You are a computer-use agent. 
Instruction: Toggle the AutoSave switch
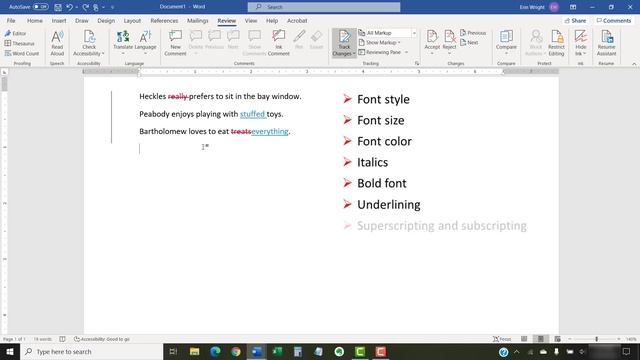pos(40,7)
